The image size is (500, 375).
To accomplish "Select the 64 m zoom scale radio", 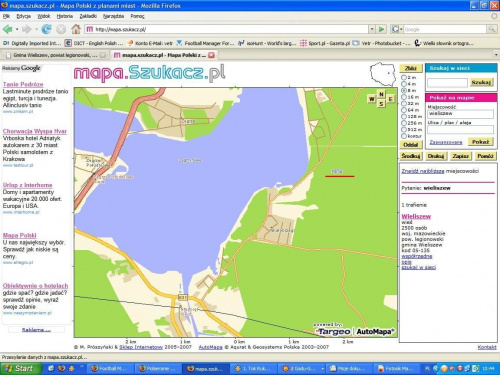I will (x=404, y=110).
